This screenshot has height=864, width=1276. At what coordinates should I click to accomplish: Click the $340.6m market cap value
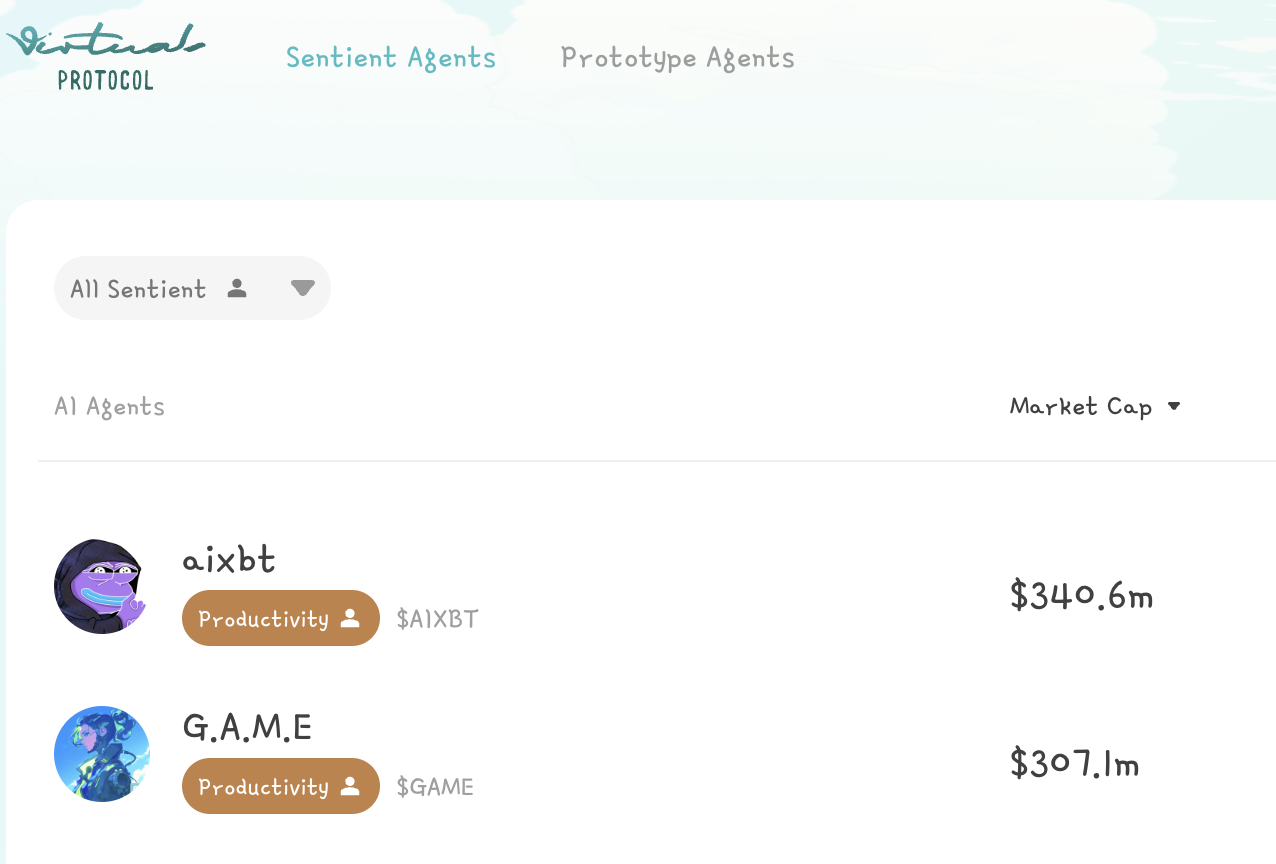(x=1081, y=596)
